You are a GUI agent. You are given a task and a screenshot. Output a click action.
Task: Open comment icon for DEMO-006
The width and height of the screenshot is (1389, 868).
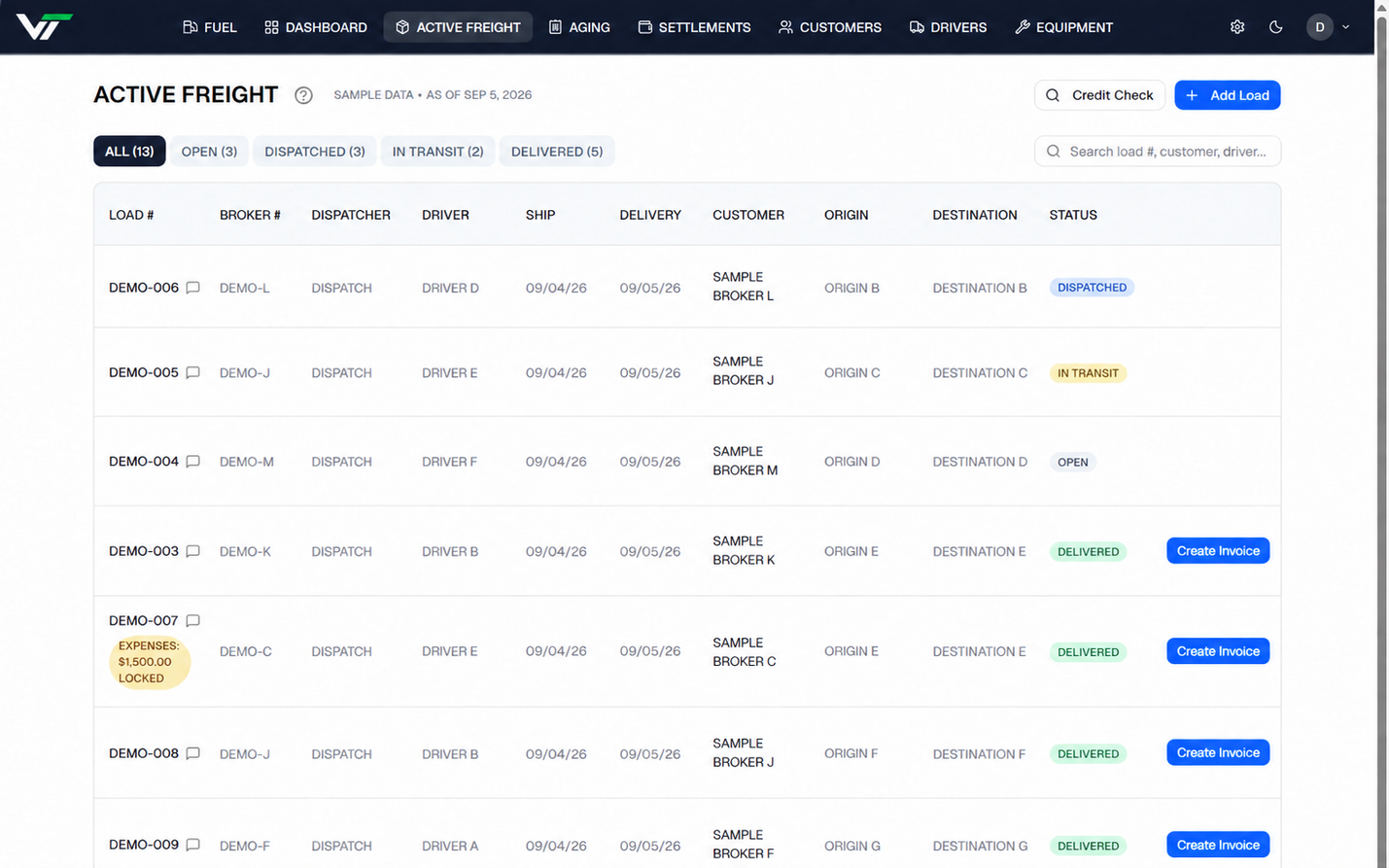click(x=192, y=288)
